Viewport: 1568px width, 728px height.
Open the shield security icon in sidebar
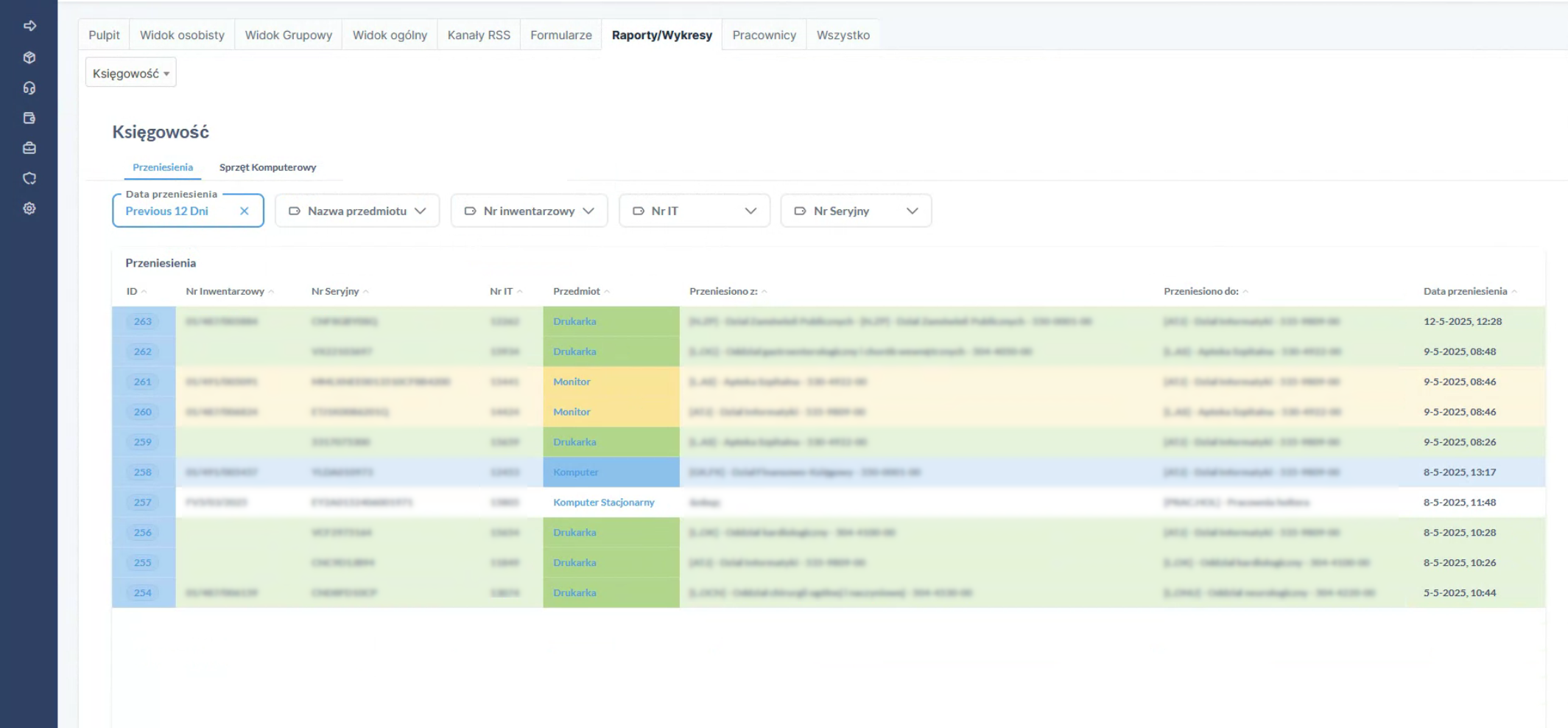pyautogui.click(x=29, y=178)
